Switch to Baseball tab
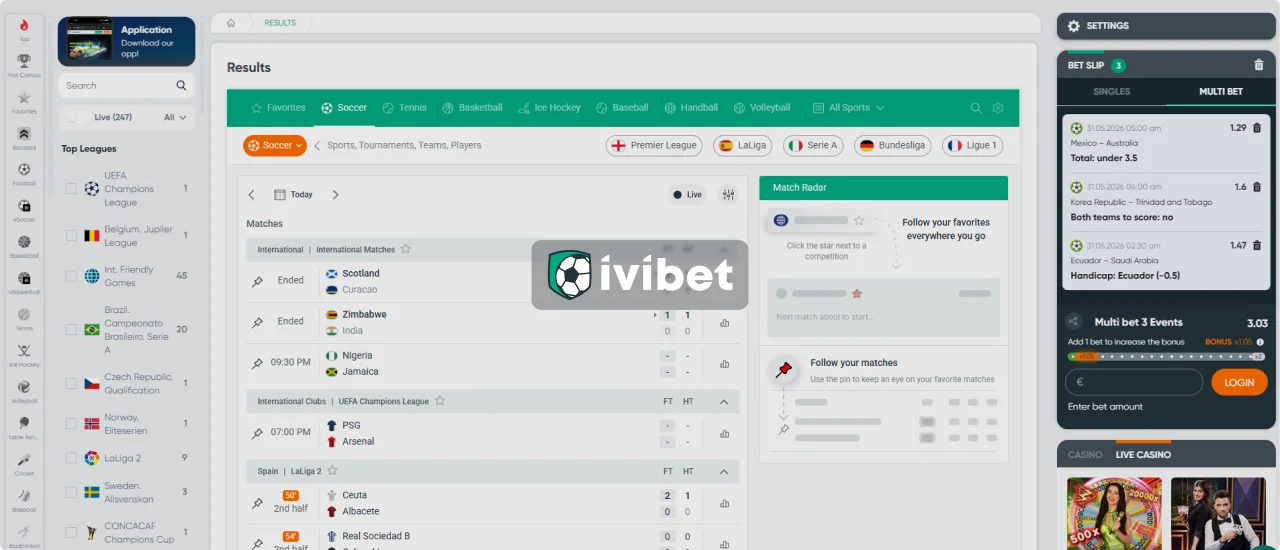 (622, 108)
